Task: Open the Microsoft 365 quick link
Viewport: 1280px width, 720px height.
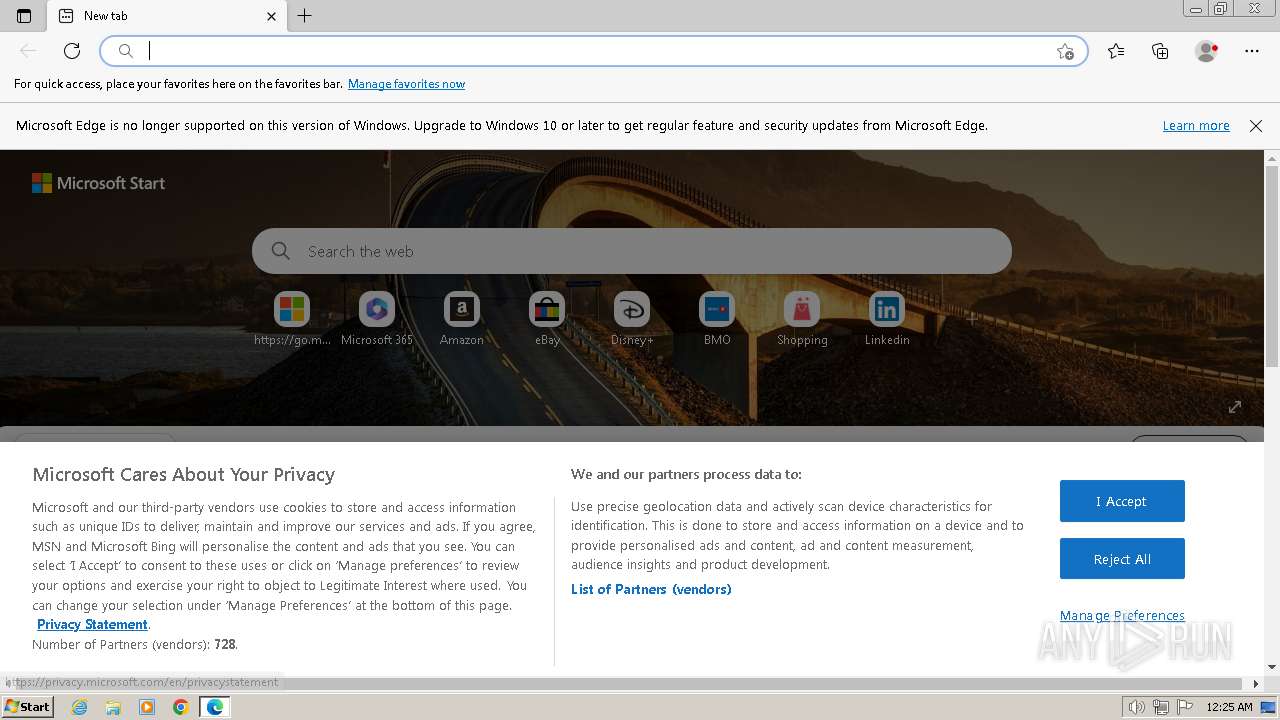Action: [x=377, y=319]
